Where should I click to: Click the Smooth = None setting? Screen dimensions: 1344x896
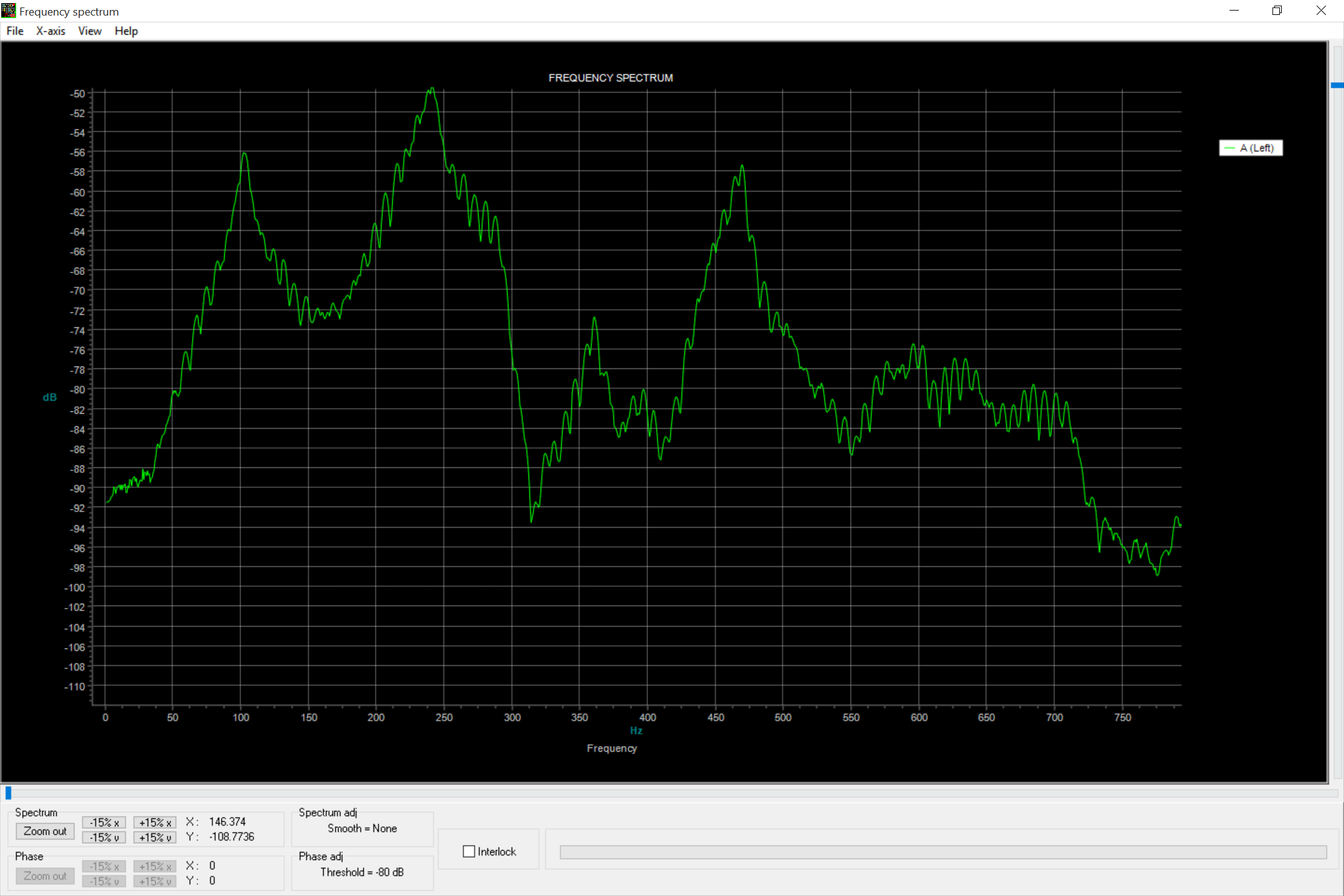[x=362, y=829]
